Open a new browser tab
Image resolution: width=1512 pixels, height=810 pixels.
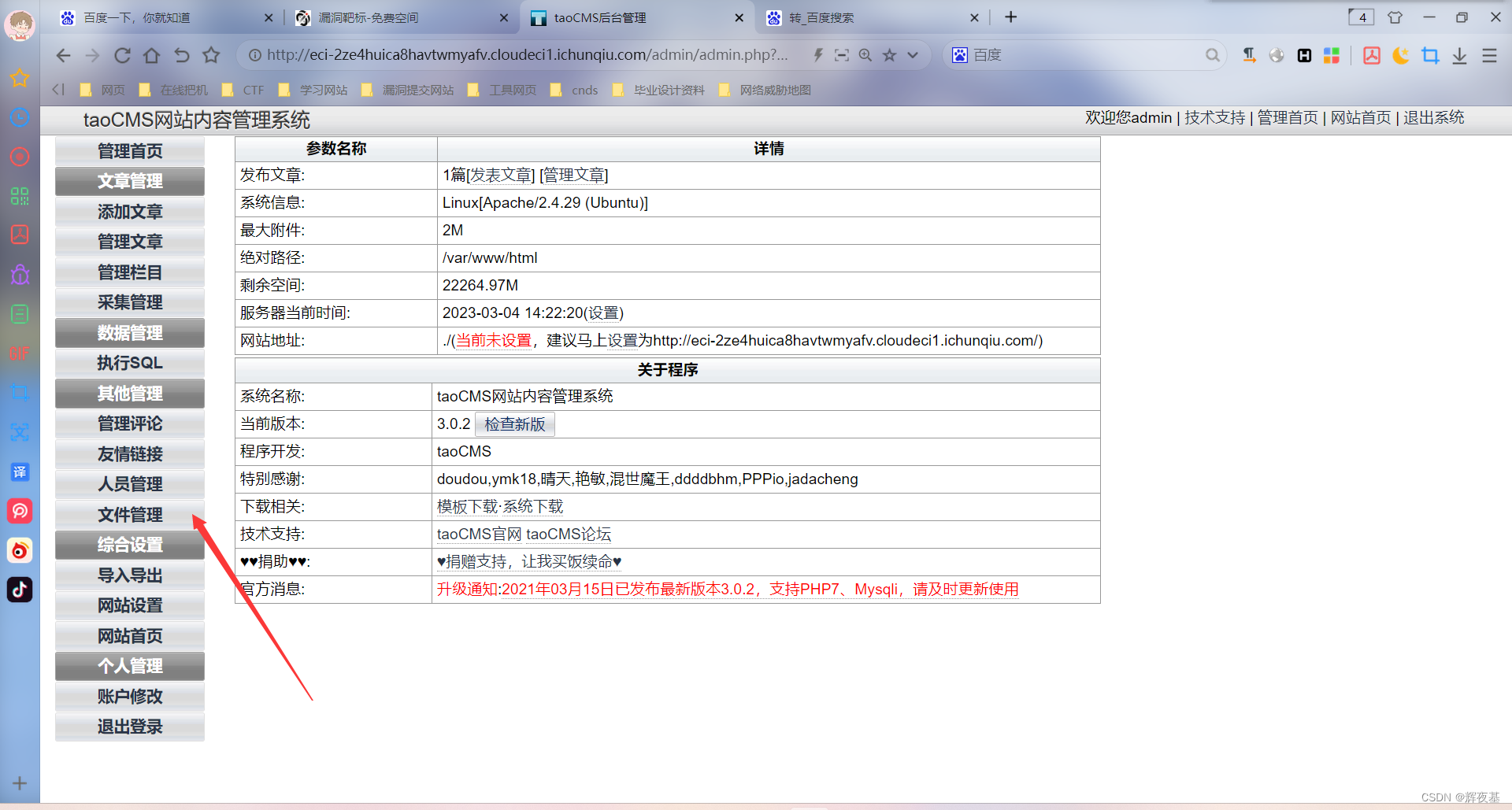pos(1011,17)
